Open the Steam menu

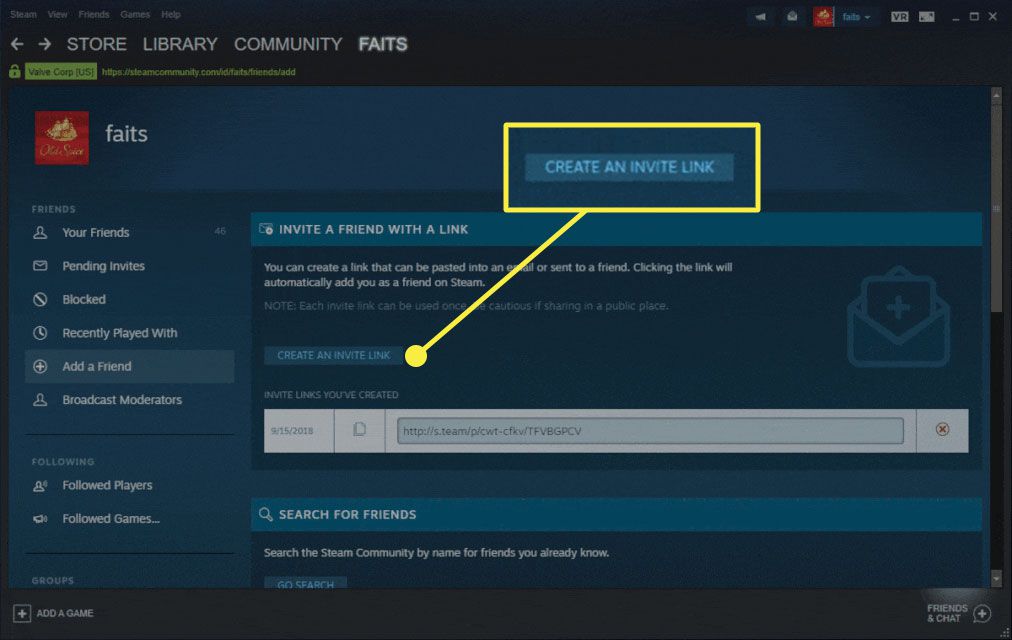click(23, 14)
